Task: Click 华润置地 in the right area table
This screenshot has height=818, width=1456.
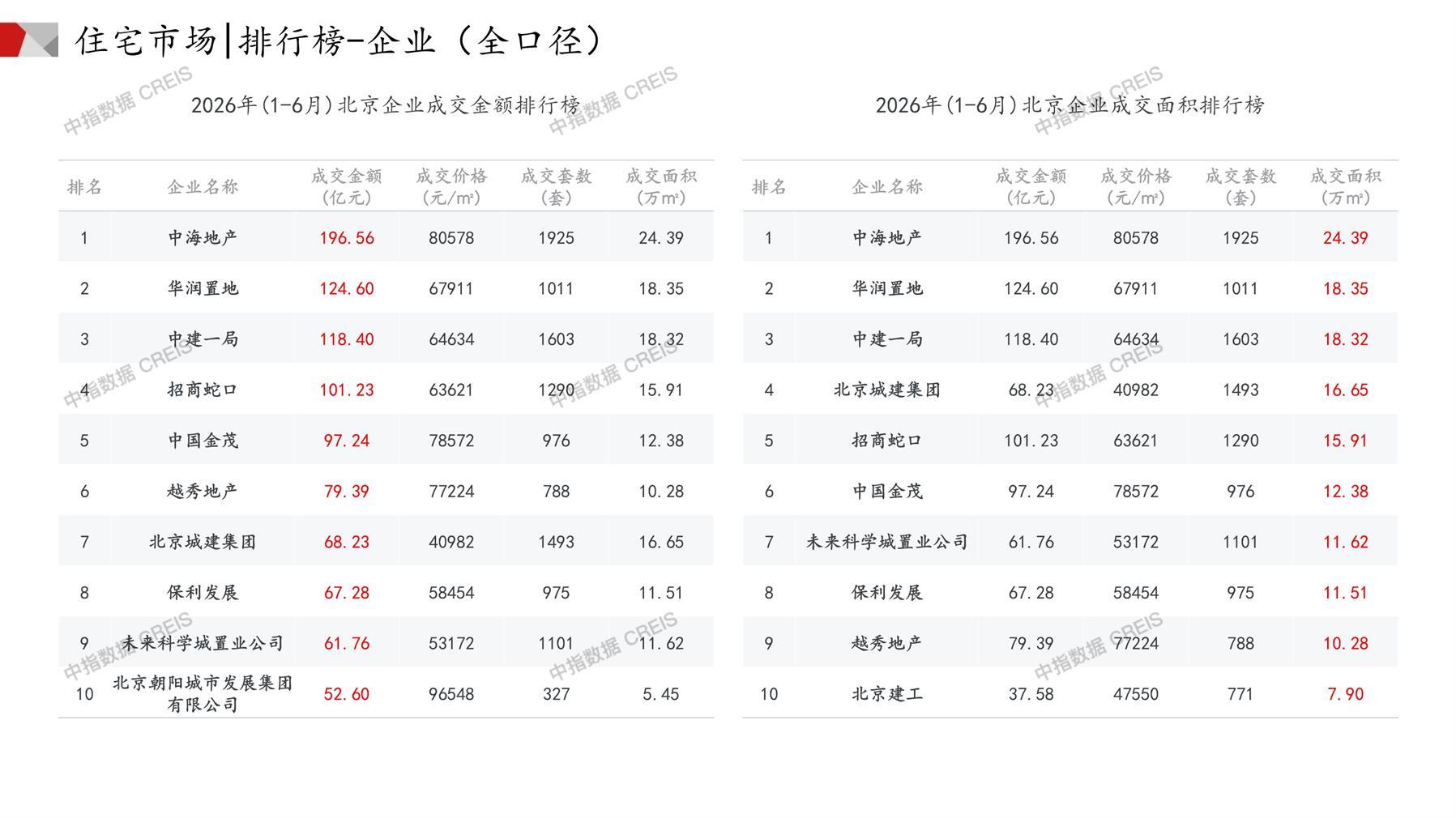Action: (x=887, y=288)
